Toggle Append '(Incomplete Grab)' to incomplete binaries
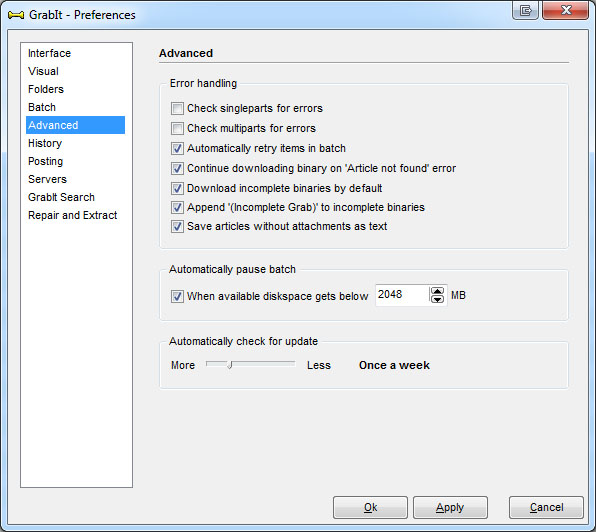This screenshot has width=596, height=532. pyautogui.click(x=177, y=207)
